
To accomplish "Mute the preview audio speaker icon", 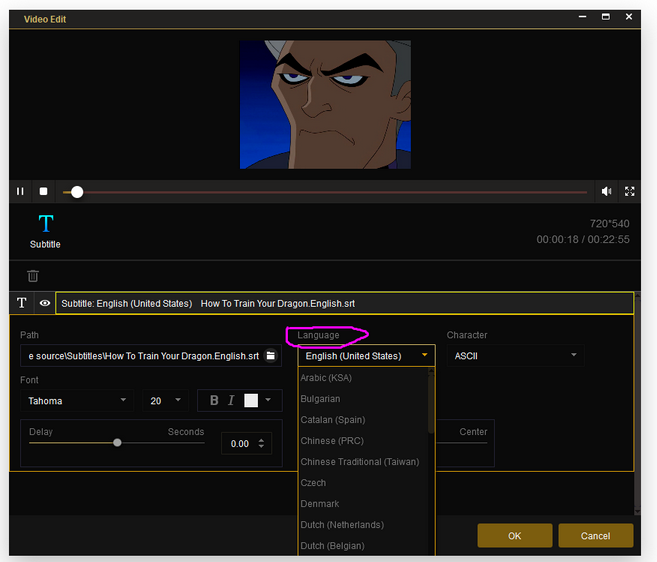I will (x=606, y=192).
